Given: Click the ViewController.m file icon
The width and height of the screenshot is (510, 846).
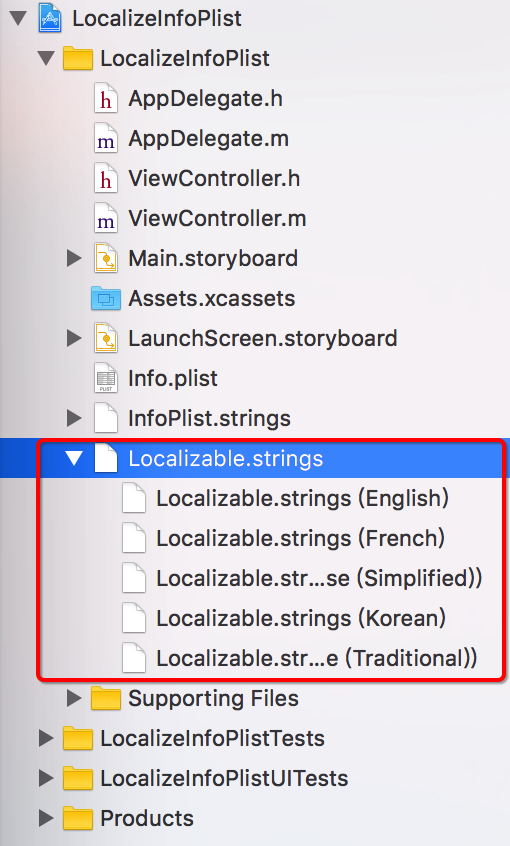Looking at the screenshot, I should [x=106, y=219].
